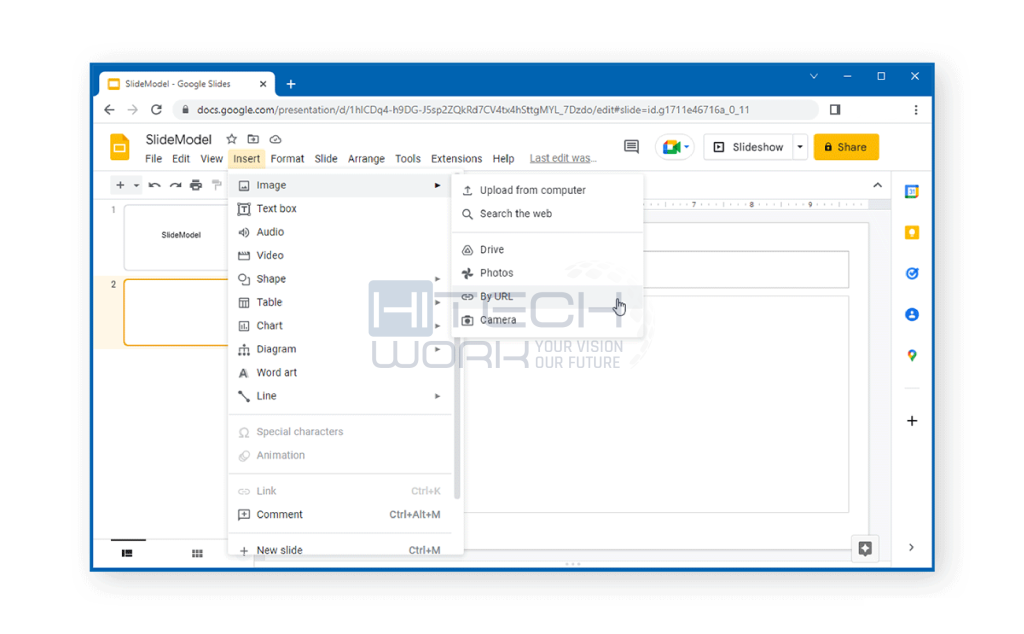1024x634 pixels.
Task: Open a new browser tab
Action: (291, 84)
